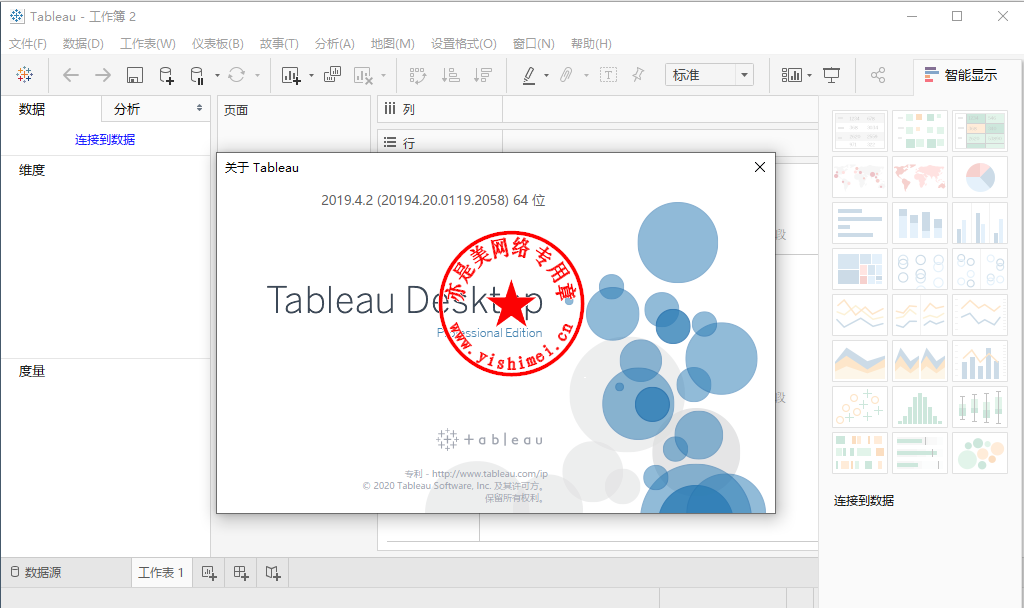The height and width of the screenshot is (608, 1024).
Task: Duplicate the current sheet
Action: click(332, 74)
